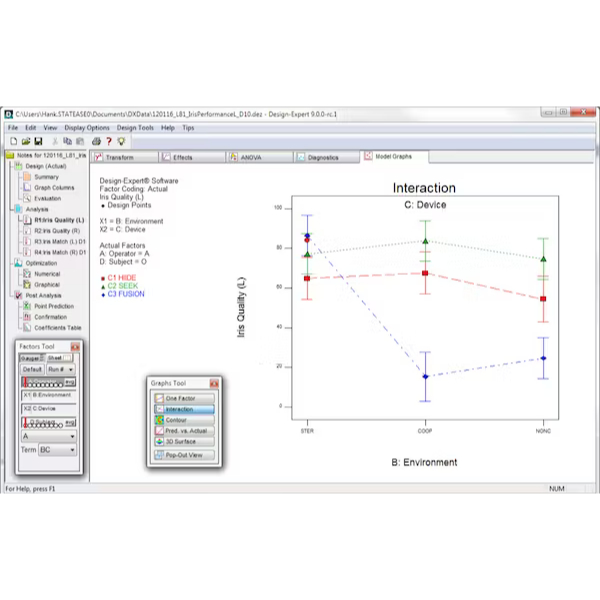Screen dimensions: 600x600
Task: Select X1 B: Environment factor field
Action: click(x=49, y=395)
